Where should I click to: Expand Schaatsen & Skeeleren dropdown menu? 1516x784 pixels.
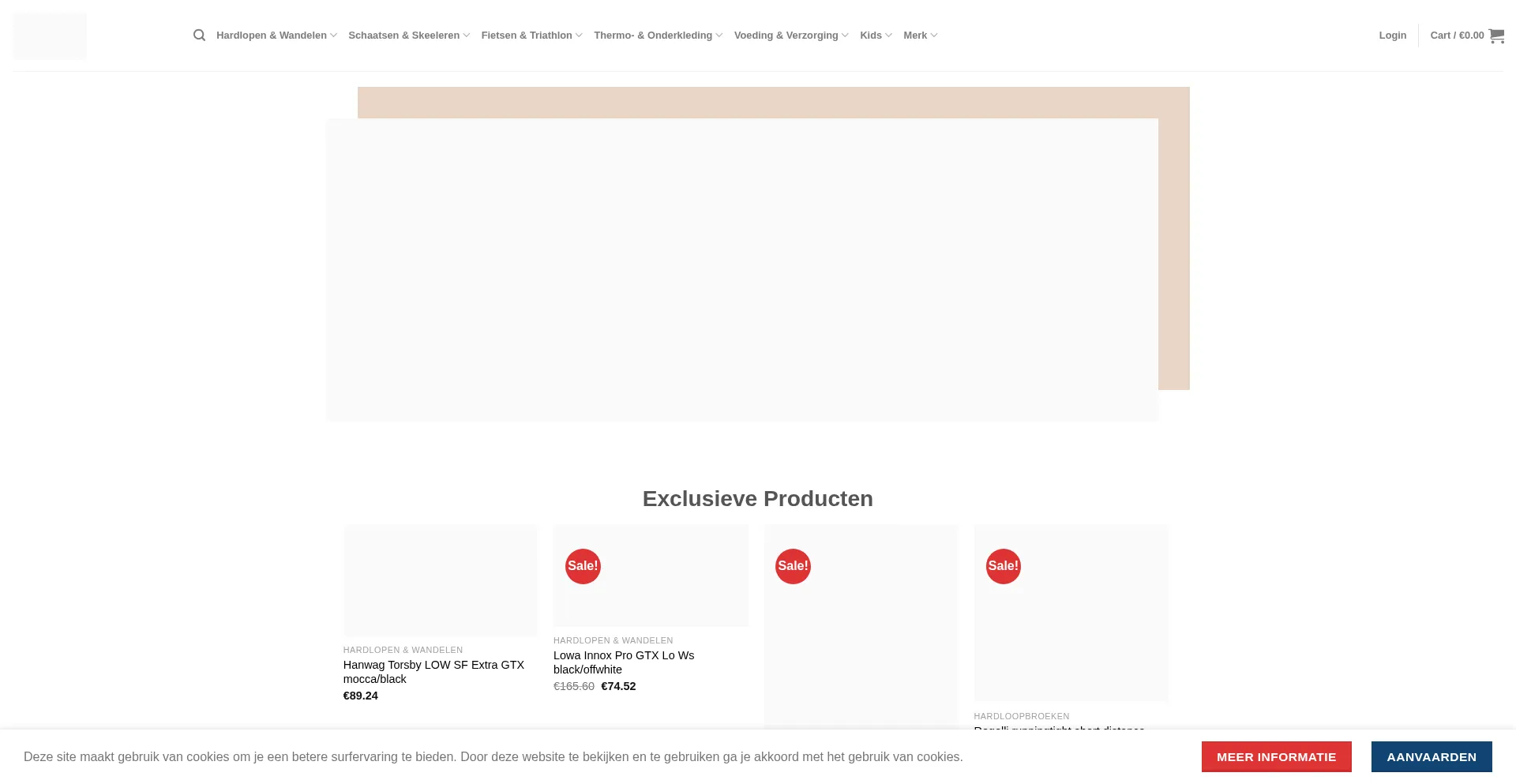point(408,36)
